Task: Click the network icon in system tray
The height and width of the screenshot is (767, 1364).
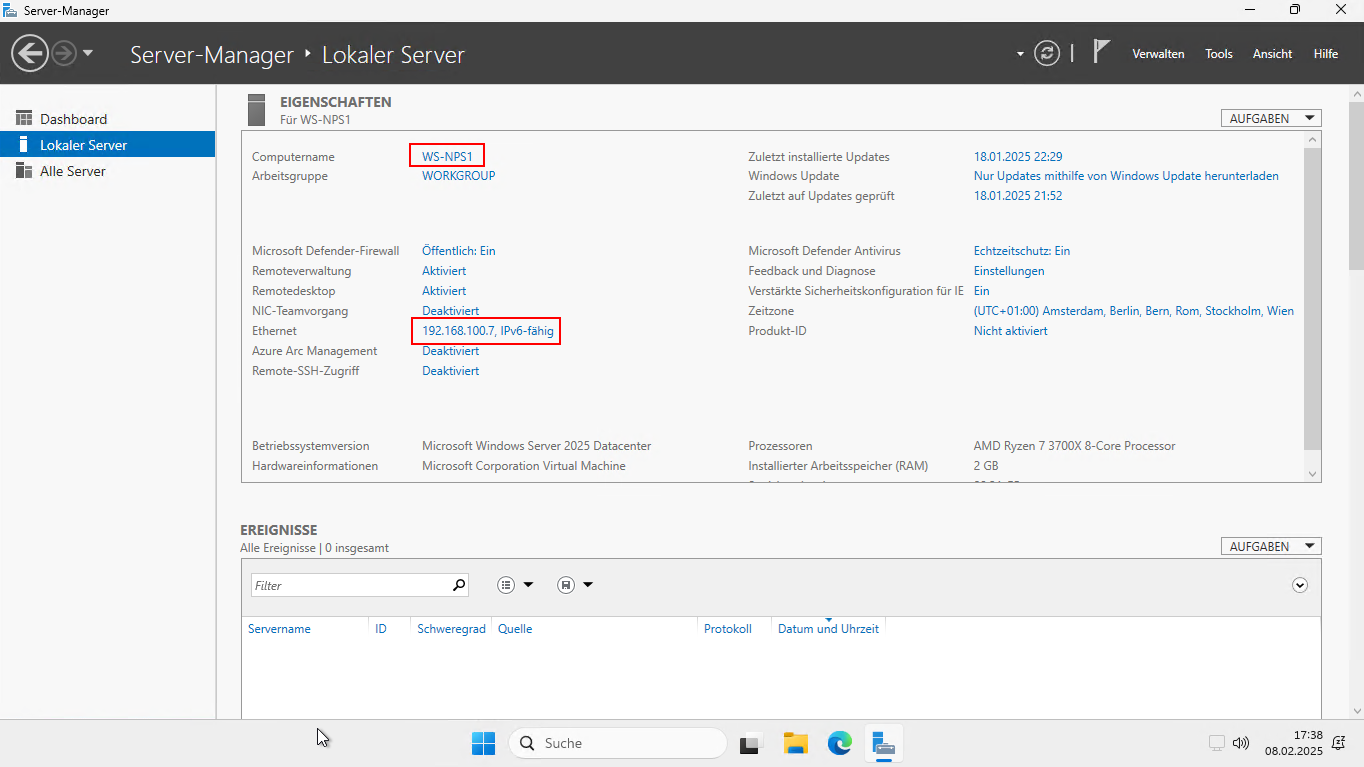Action: point(1217,743)
